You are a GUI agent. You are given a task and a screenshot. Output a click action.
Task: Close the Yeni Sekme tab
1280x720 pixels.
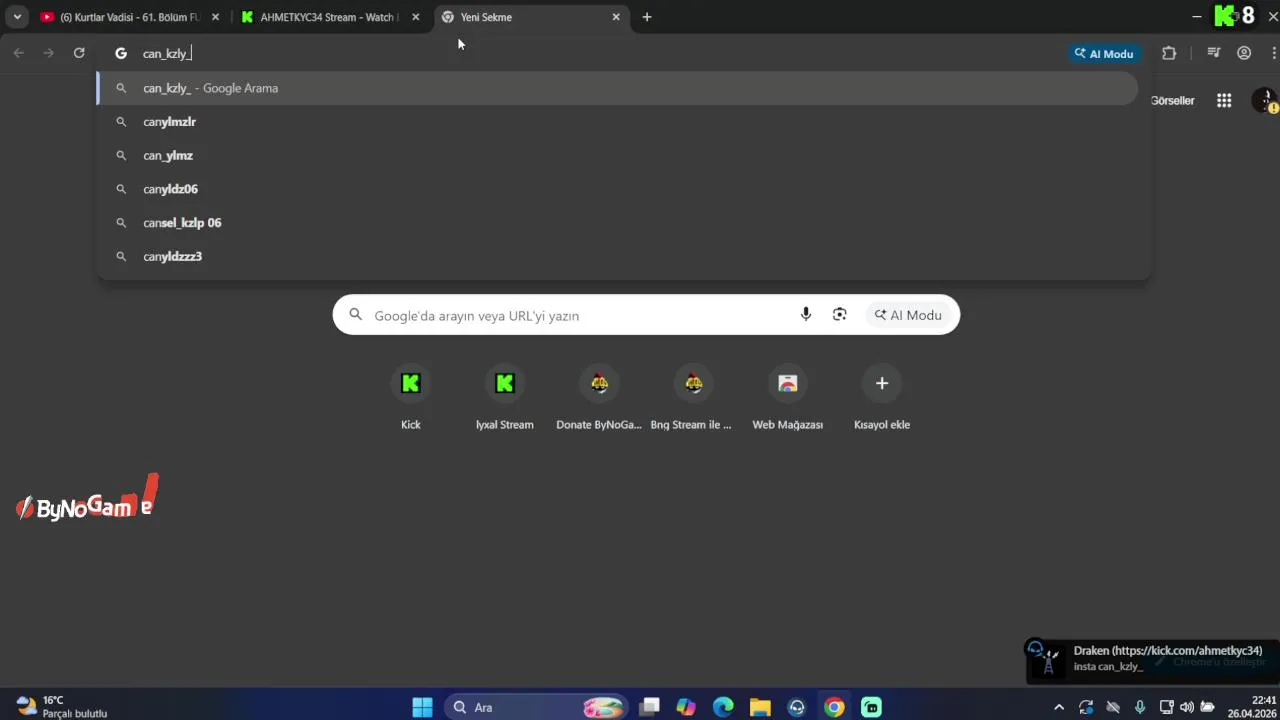[616, 17]
